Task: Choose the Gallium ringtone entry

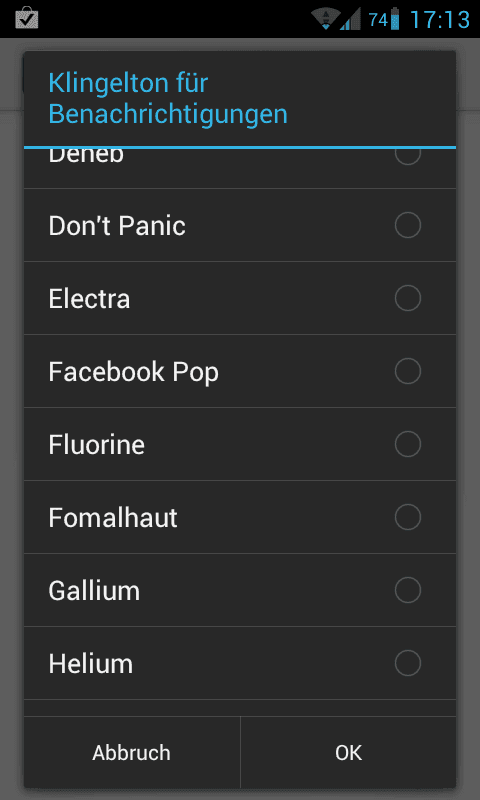Action: (240, 590)
